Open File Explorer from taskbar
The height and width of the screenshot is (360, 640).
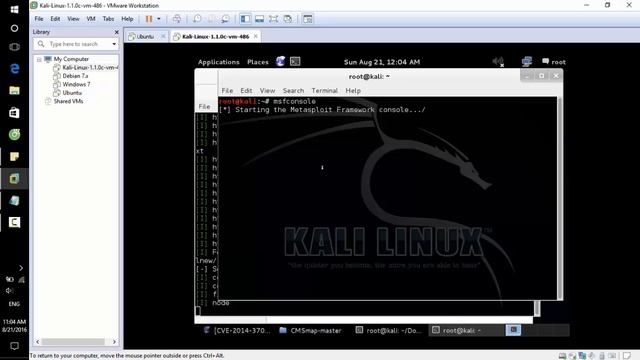coord(14,90)
